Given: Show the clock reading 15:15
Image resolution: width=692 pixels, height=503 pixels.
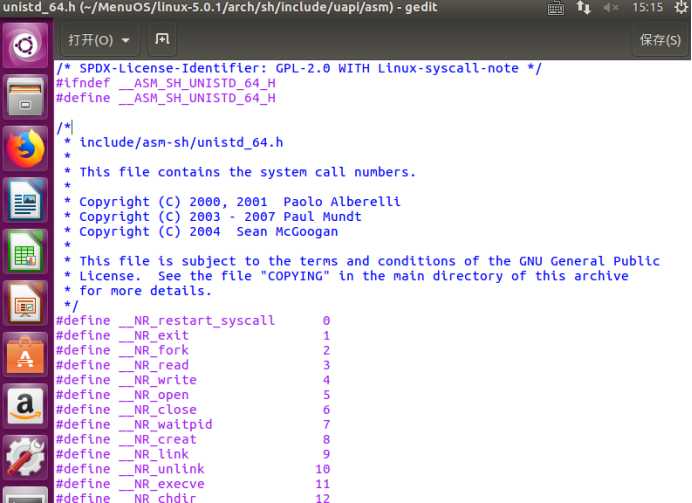Looking at the screenshot, I should pos(647,8).
